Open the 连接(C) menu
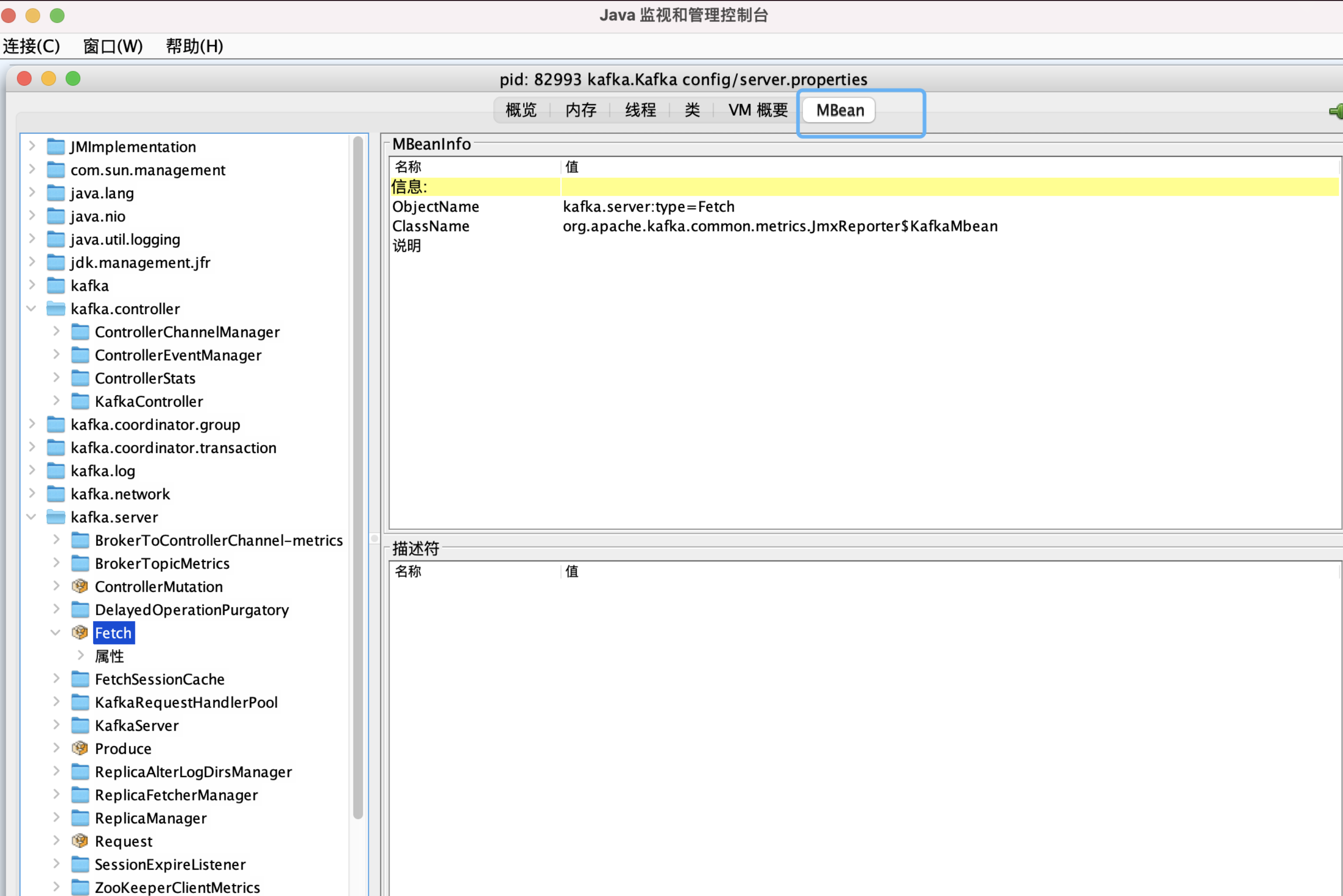The width and height of the screenshot is (1343, 896). (31, 46)
